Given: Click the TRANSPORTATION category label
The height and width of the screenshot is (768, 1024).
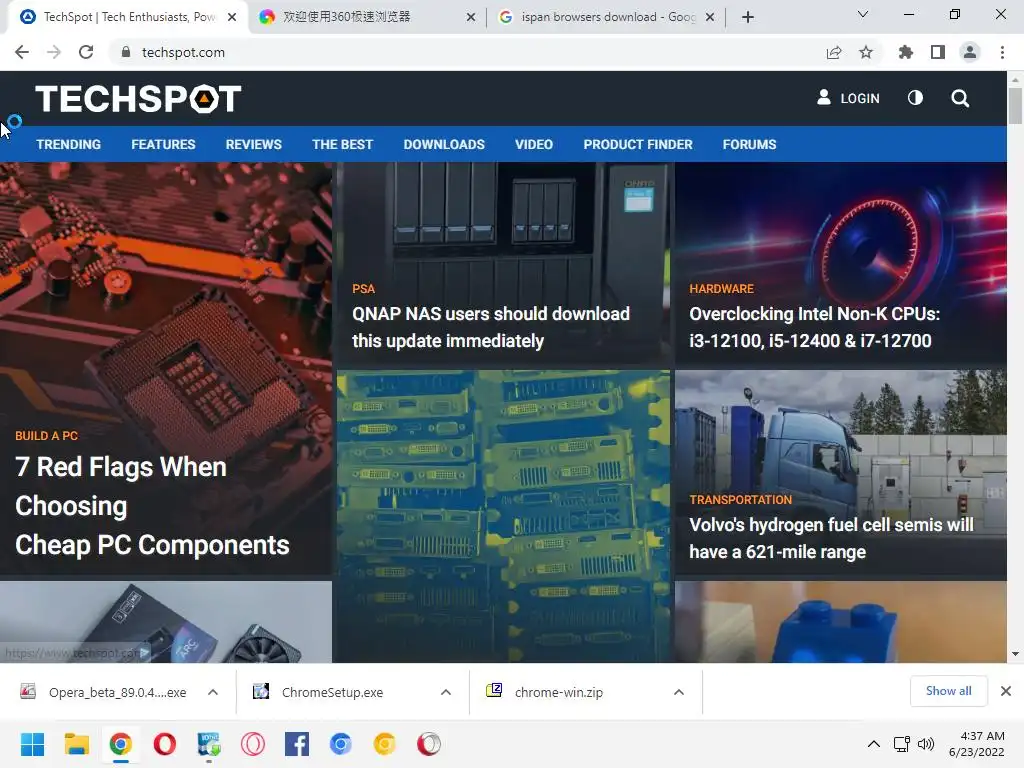Looking at the screenshot, I should point(741,500).
